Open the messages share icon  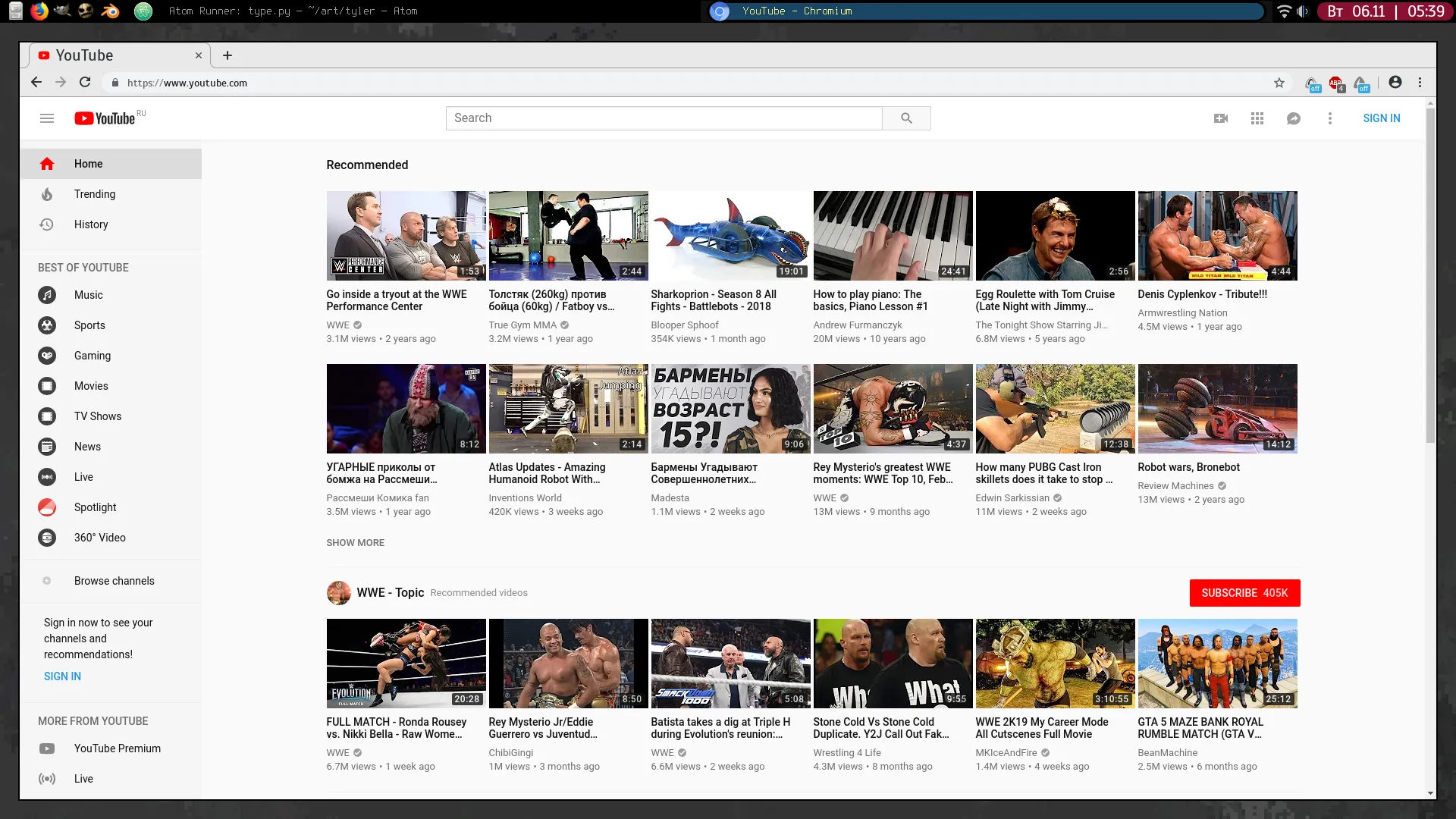[1294, 118]
